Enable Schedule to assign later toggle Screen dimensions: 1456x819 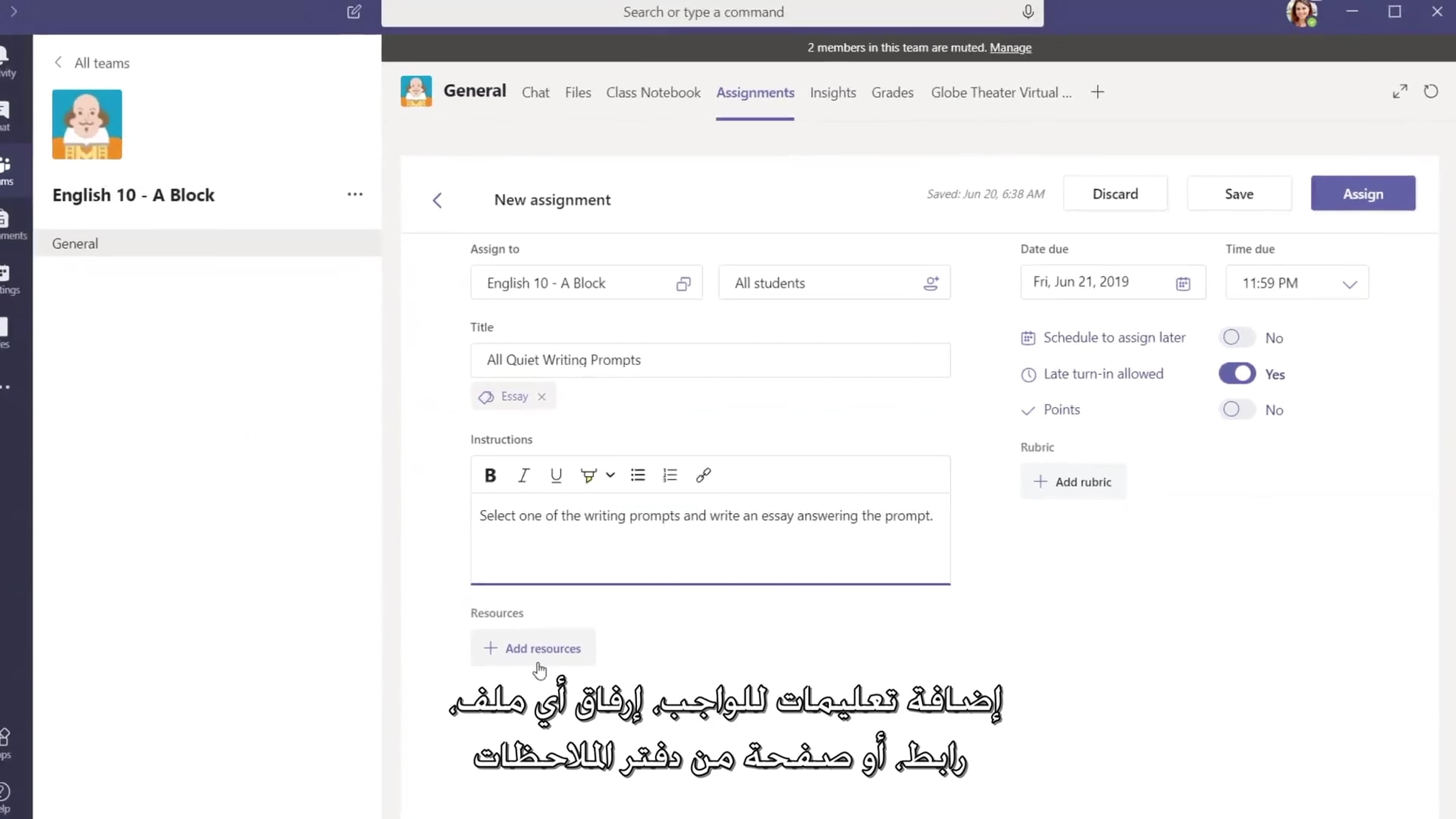[1236, 337]
